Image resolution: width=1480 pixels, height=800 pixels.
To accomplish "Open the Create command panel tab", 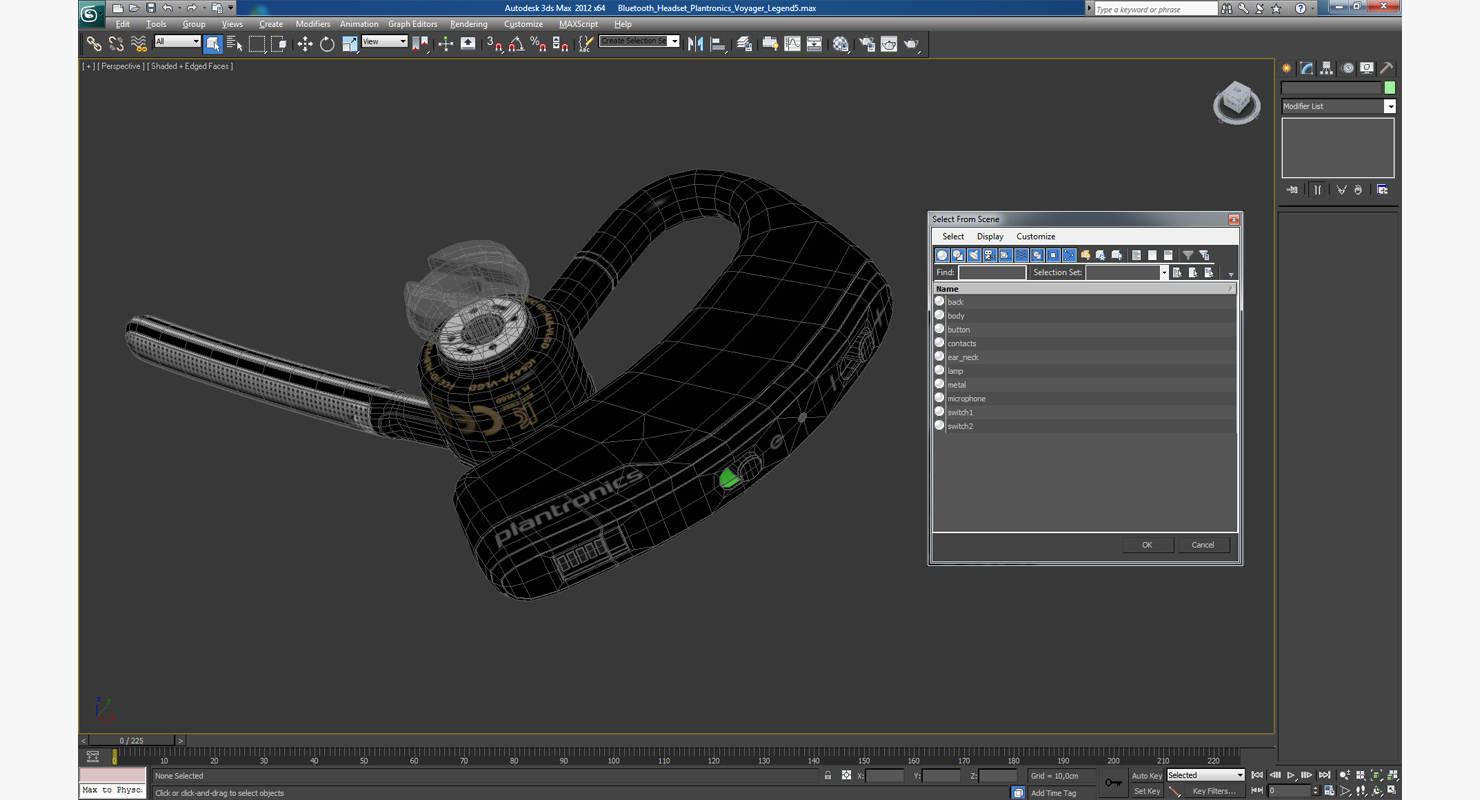I will (1287, 68).
